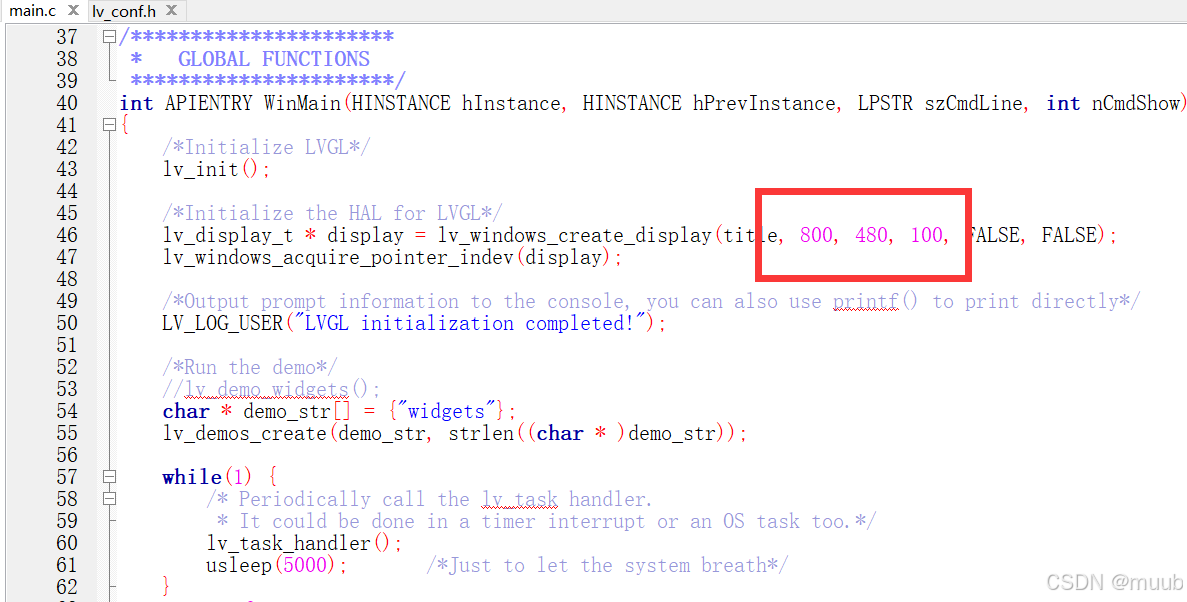Click the 480 parameter value
The height and width of the screenshot is (602, 1187).
[872, 235]
